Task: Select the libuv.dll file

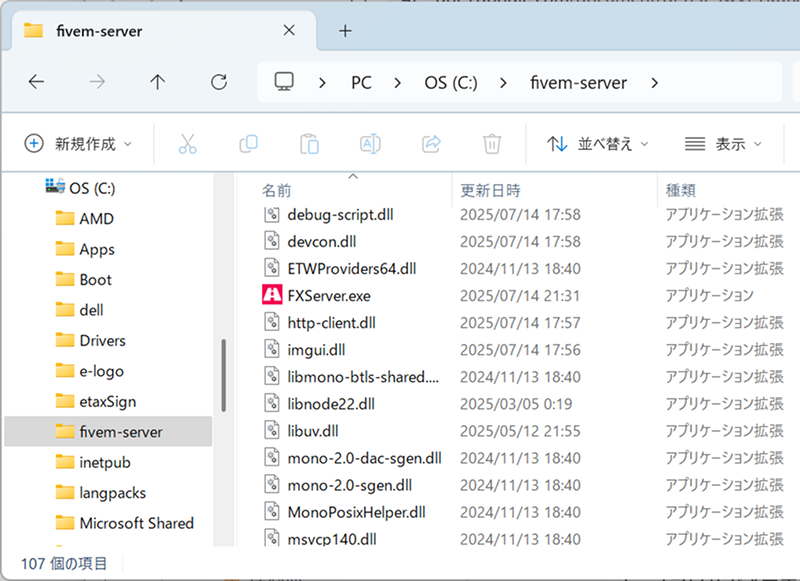Action: coord(313,431)
